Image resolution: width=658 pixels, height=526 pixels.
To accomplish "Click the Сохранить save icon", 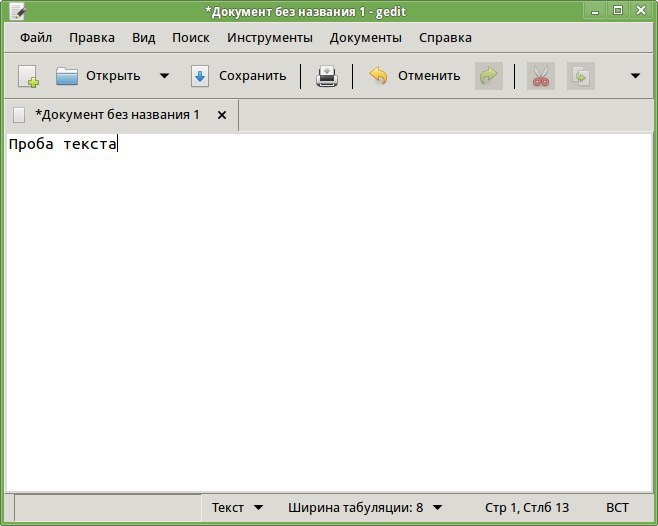I will (x=200, y=76).
